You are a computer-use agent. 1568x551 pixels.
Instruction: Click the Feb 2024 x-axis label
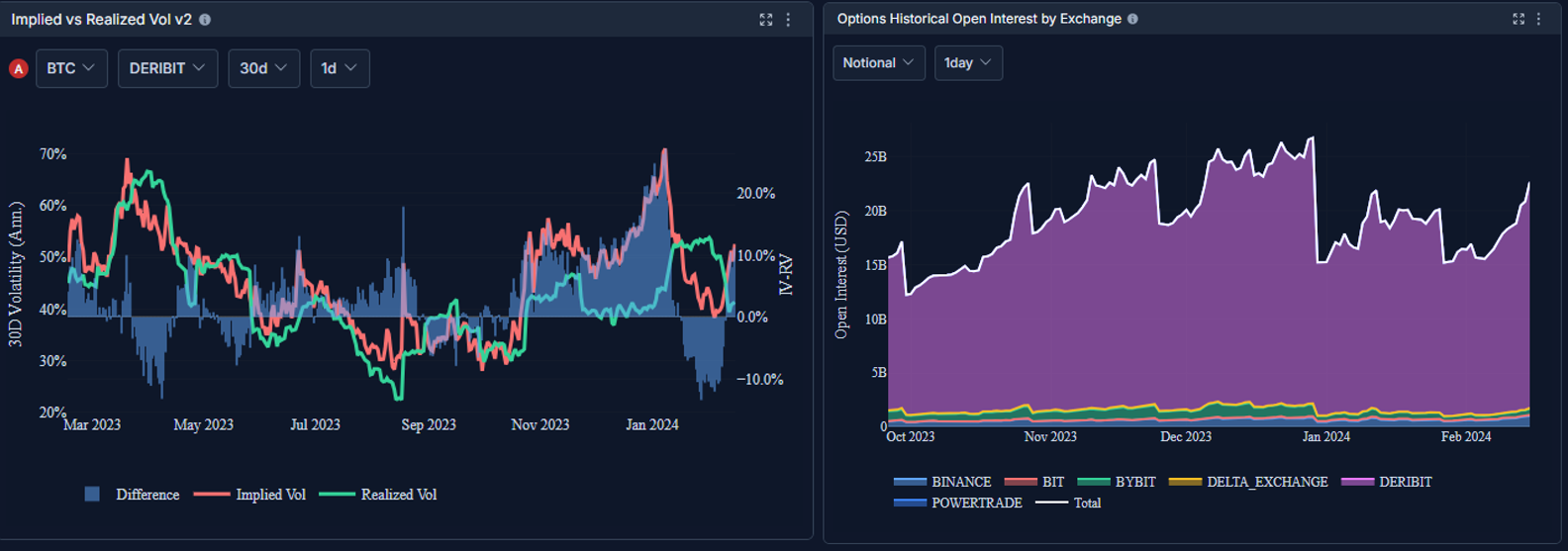(1466, 436)
